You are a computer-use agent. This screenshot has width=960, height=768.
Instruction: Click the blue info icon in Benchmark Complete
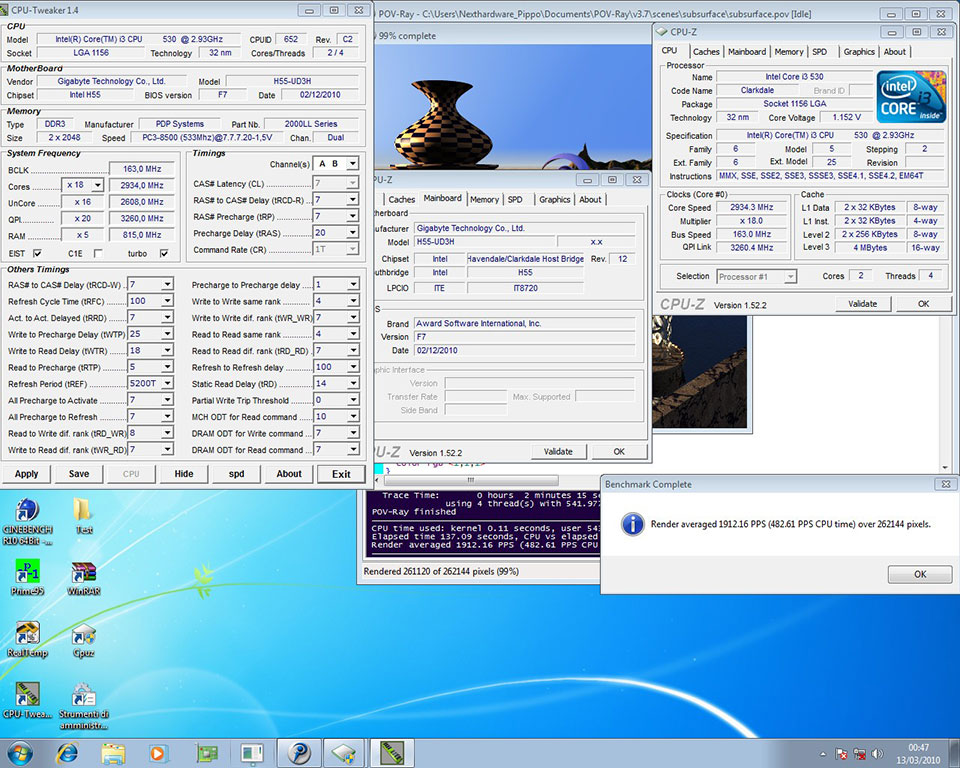click(x=632, y=524)
